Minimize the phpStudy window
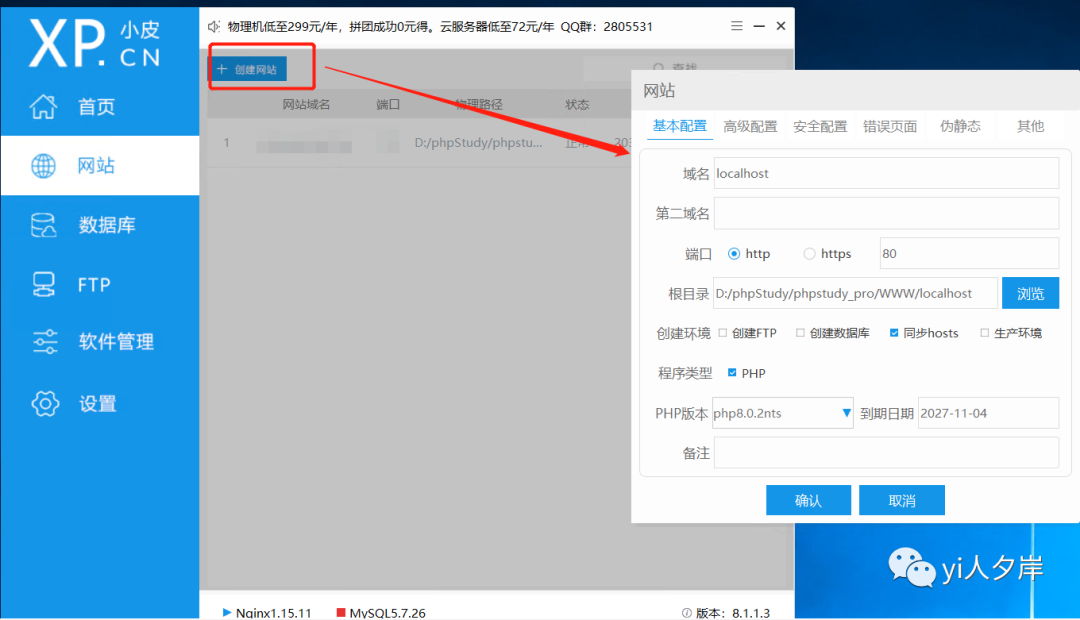This screenshot has height=620, width=1080. [x=759, y=25]
